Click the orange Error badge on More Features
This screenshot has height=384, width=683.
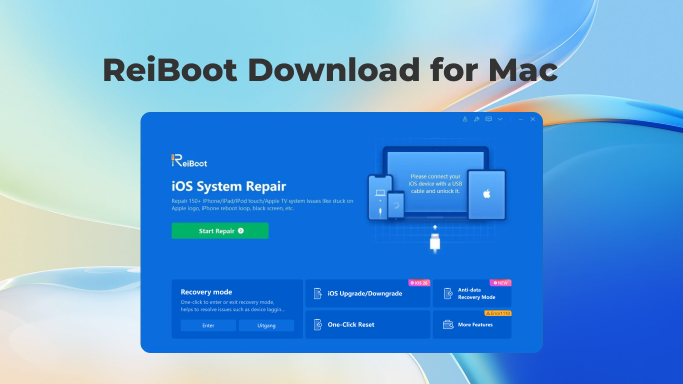point(498,313)
